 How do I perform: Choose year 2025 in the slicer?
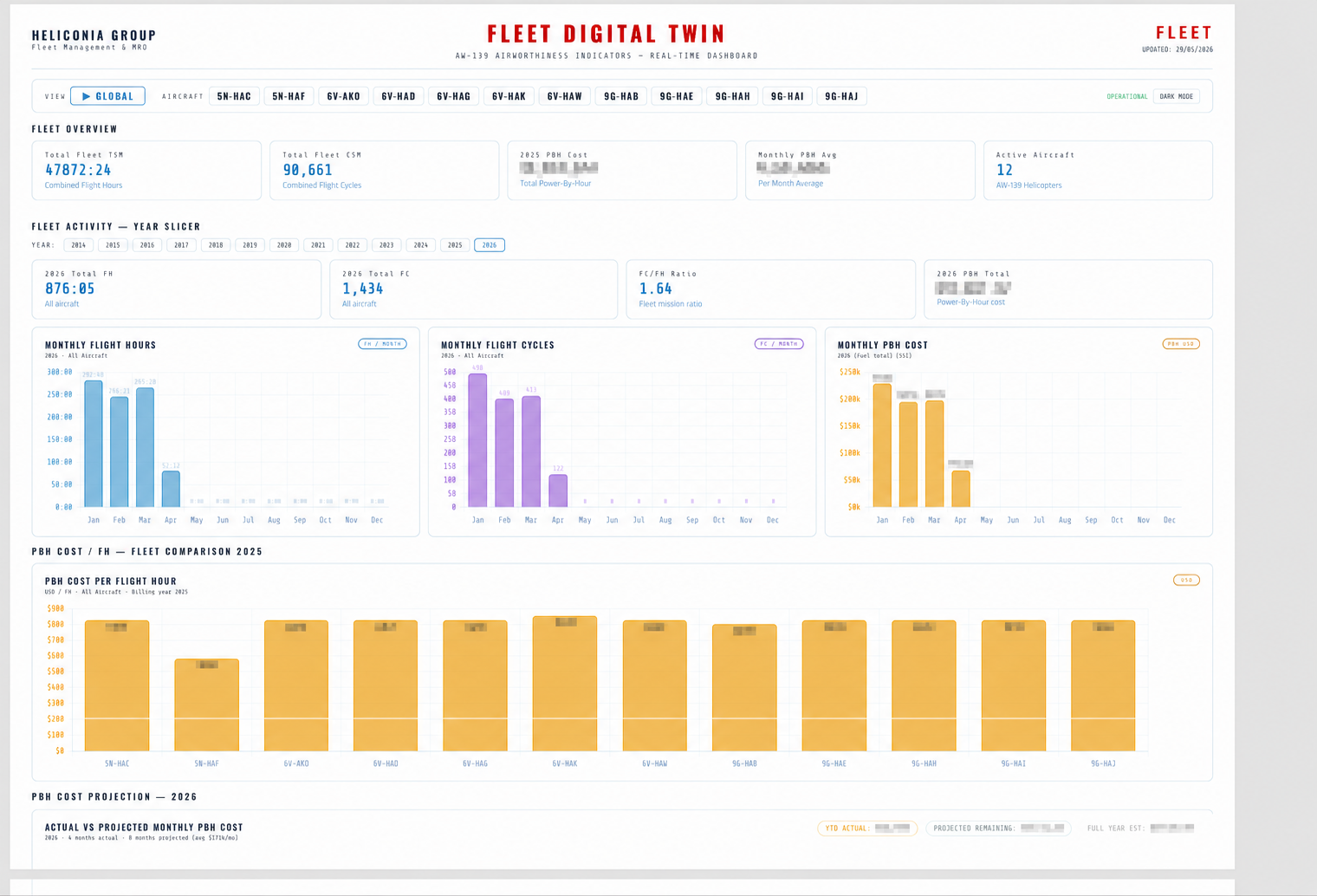point(455,245)
